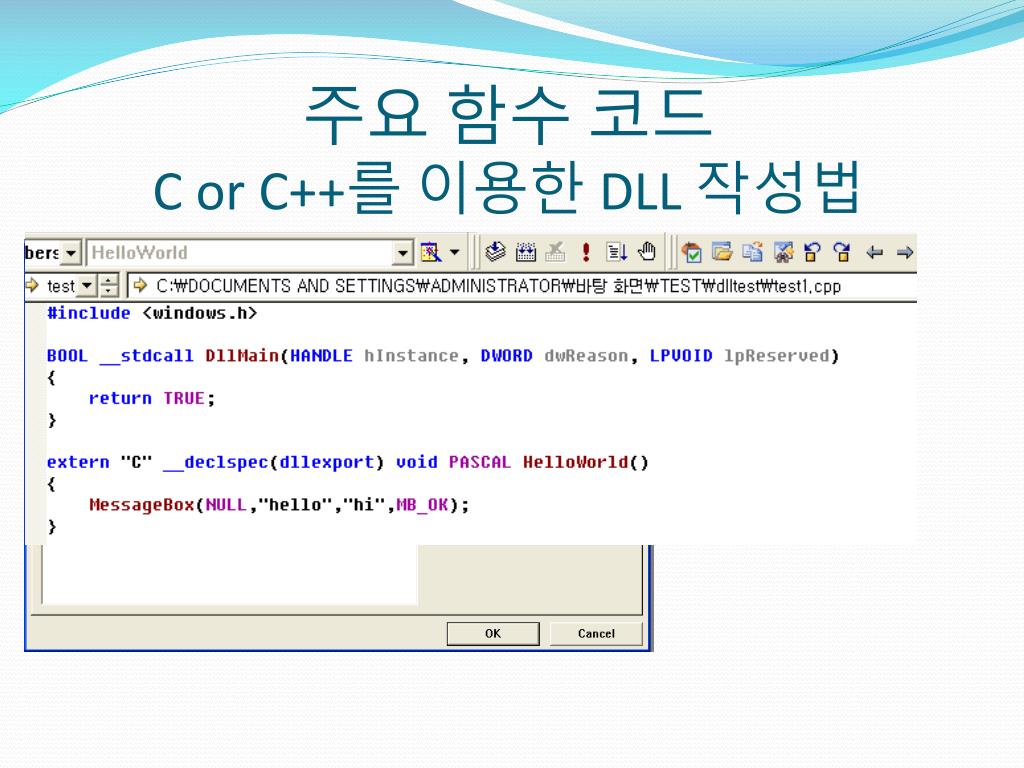Click the '__stdcall' keyword in the code

147,356
